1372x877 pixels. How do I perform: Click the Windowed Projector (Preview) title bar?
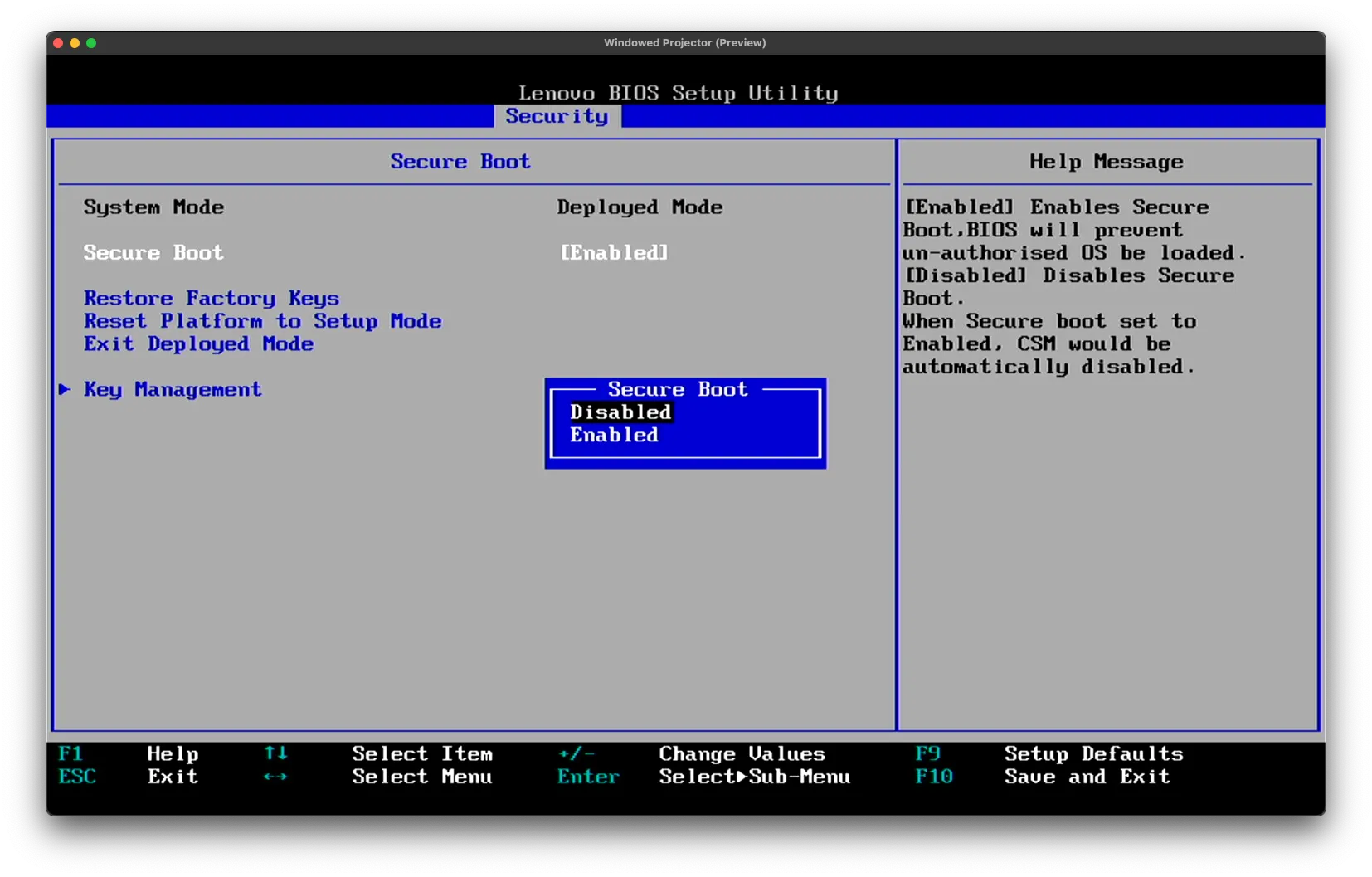click(x=685, y=43)
